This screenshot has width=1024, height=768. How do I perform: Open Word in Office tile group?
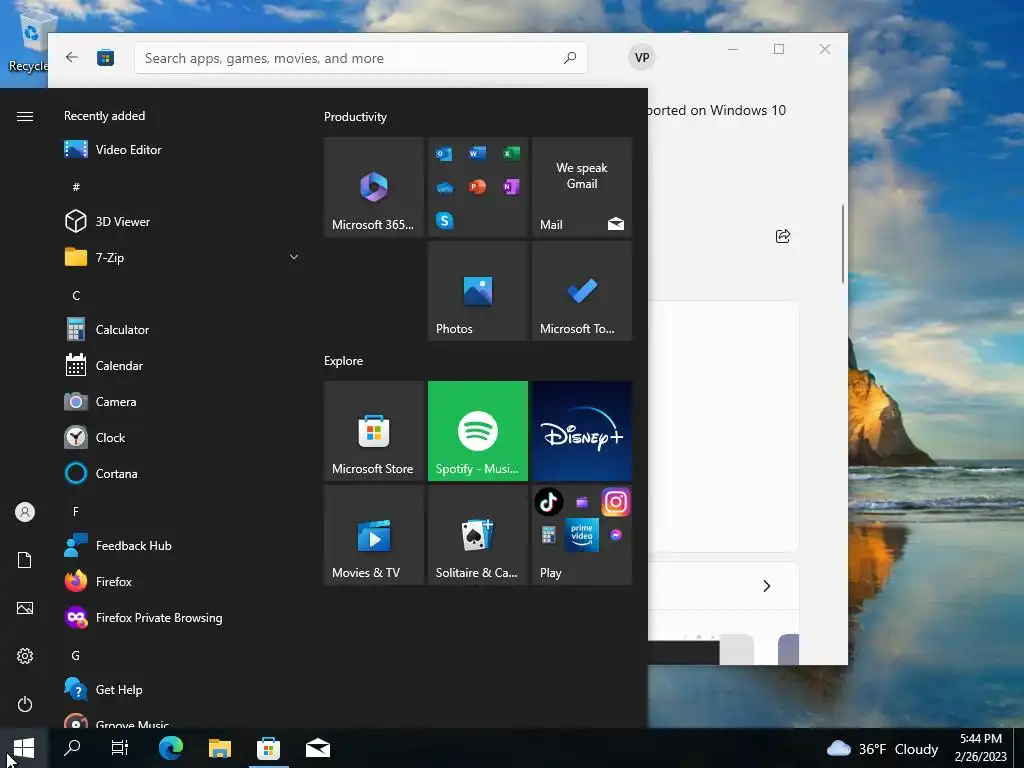click(x=477, y=153)
